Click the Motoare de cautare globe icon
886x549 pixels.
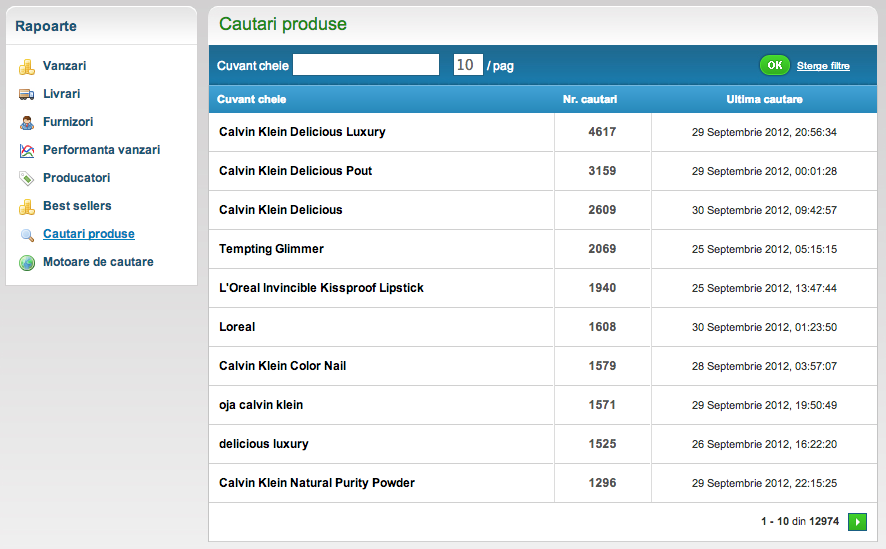(27, 263)
